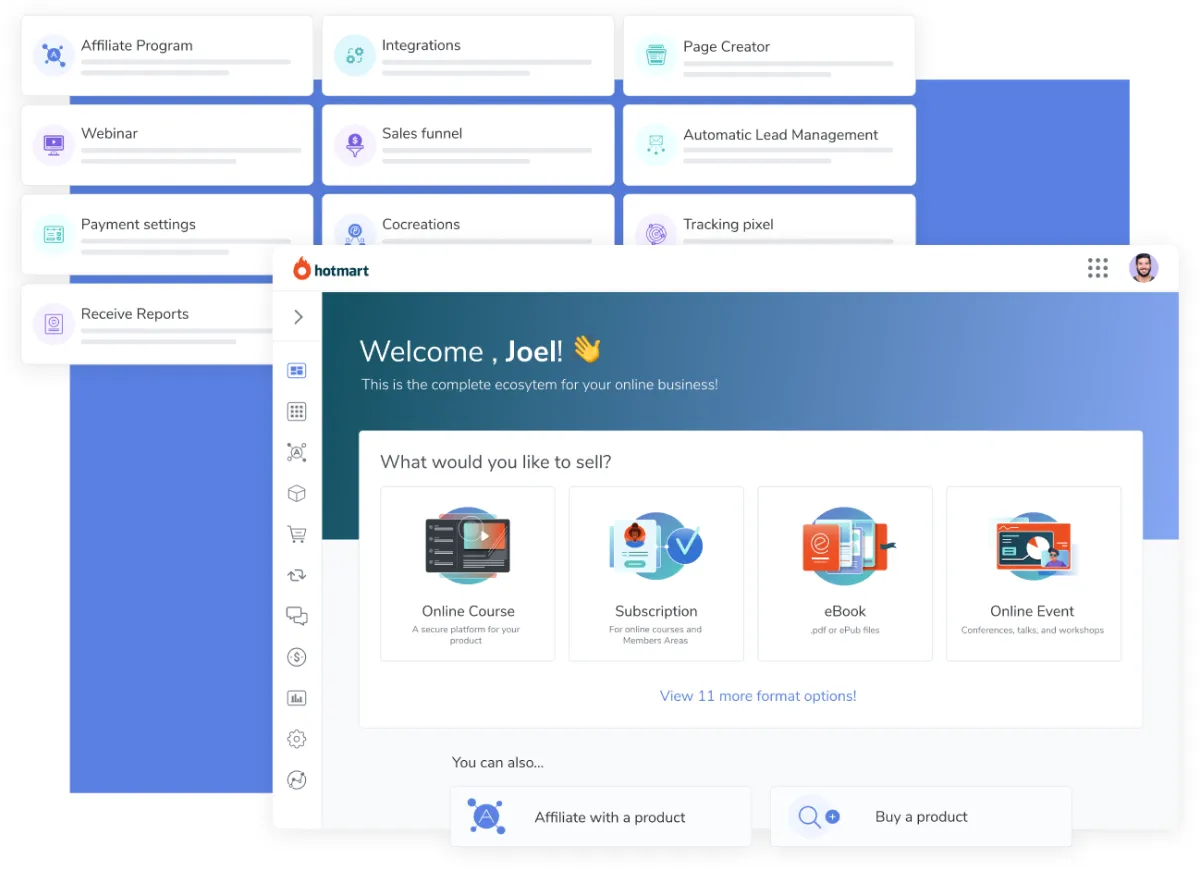Click the refresh arrows sidebar icon

296,576
